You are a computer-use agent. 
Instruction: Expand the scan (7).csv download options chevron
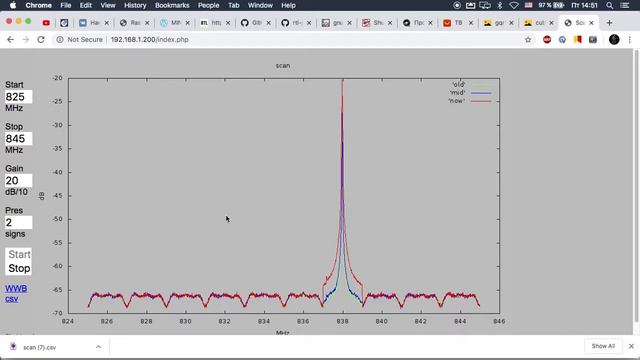pyautogui.click(x=98, y=347)
